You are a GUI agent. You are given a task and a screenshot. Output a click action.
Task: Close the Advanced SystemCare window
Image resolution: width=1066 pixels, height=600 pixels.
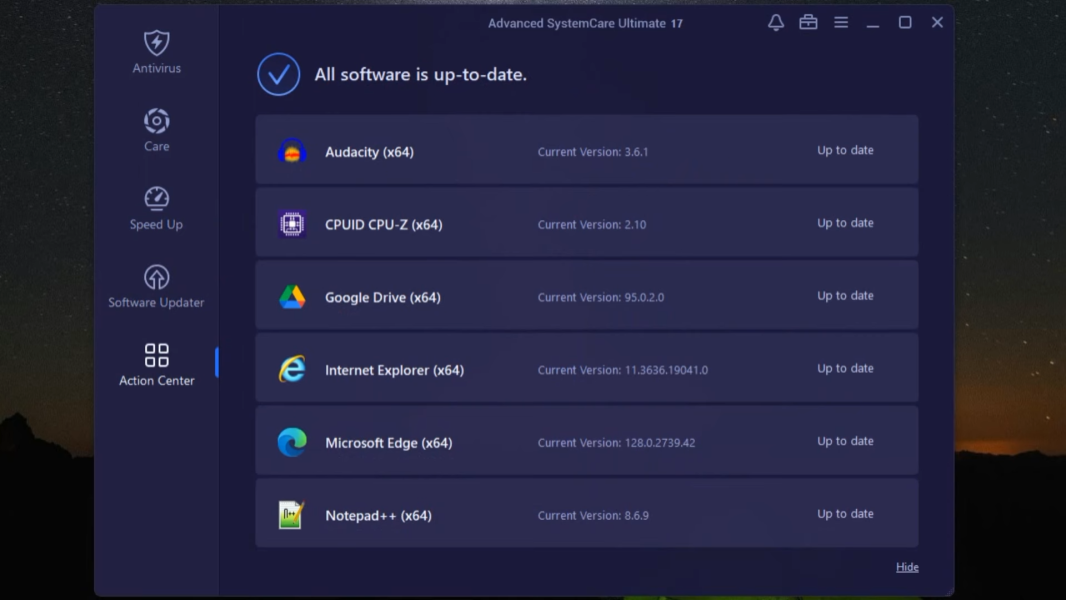[x=938, y=22]
